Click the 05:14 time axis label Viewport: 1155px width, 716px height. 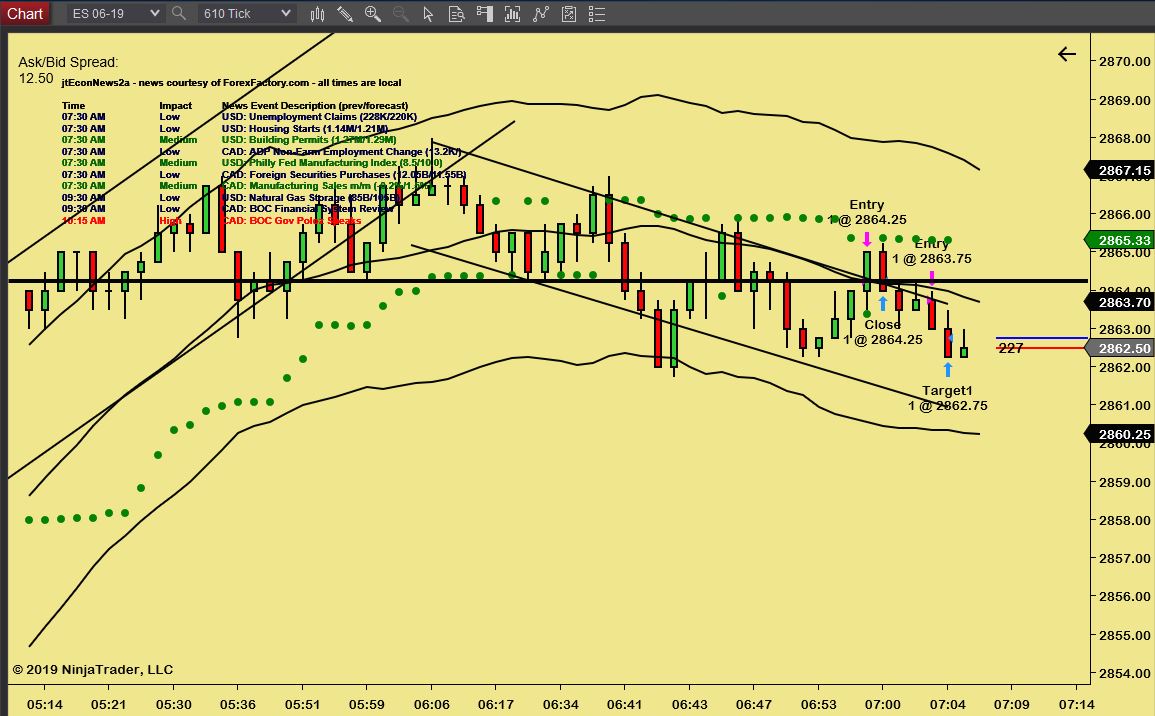(44, 704)
